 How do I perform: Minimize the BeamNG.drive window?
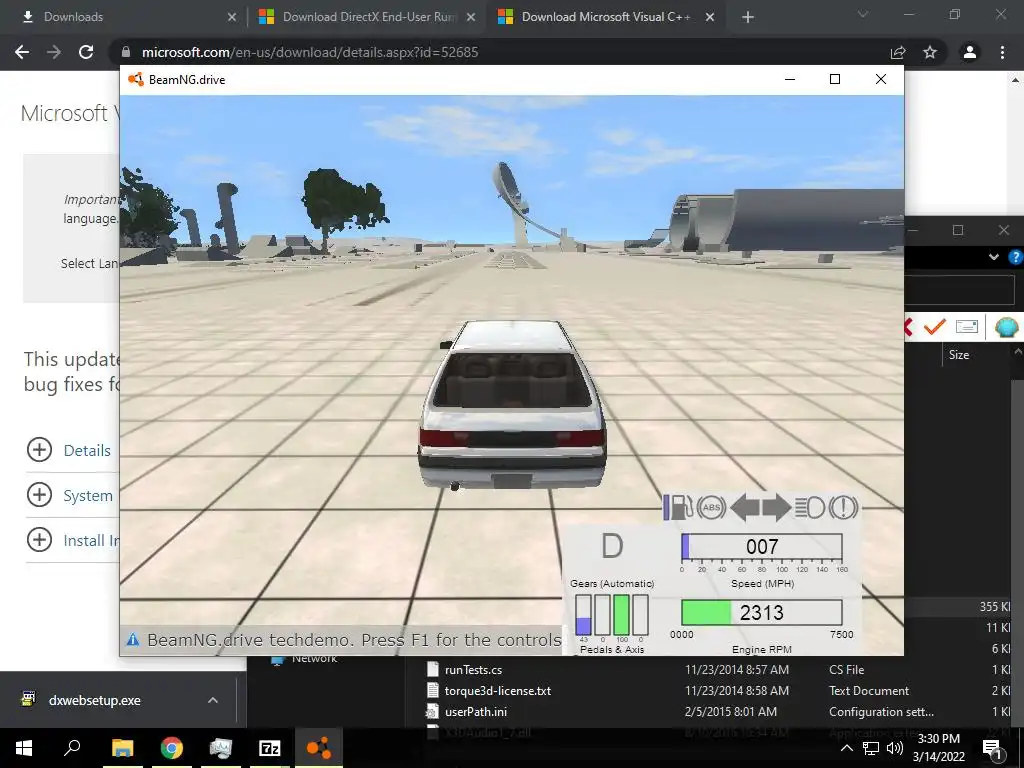[x=790, y=79]
